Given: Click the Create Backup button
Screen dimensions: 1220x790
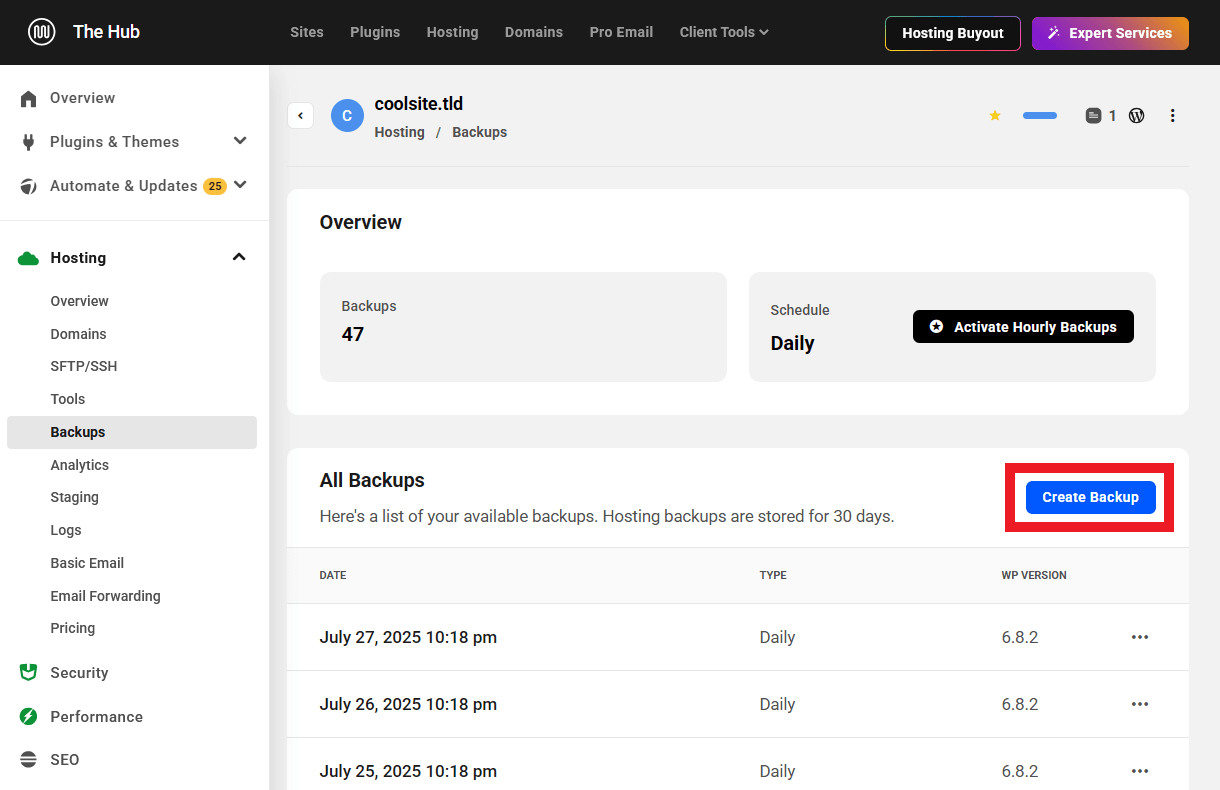Looking at the screenshot, I should [1090, 497].
